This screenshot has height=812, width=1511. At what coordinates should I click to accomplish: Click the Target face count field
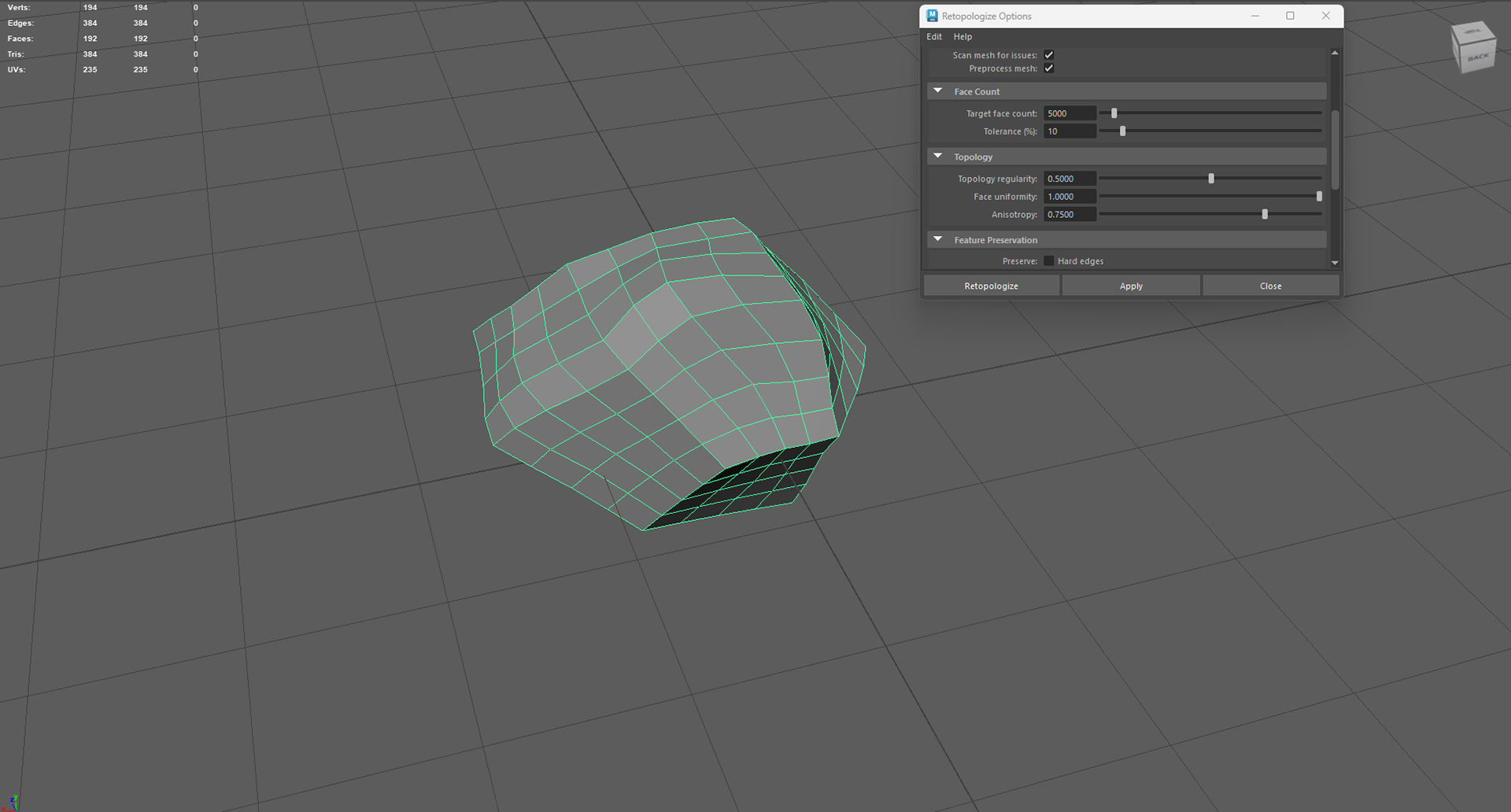[1070, 113]
